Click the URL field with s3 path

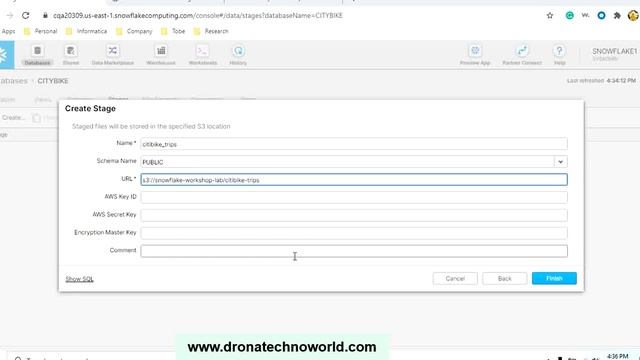(354, 180)
